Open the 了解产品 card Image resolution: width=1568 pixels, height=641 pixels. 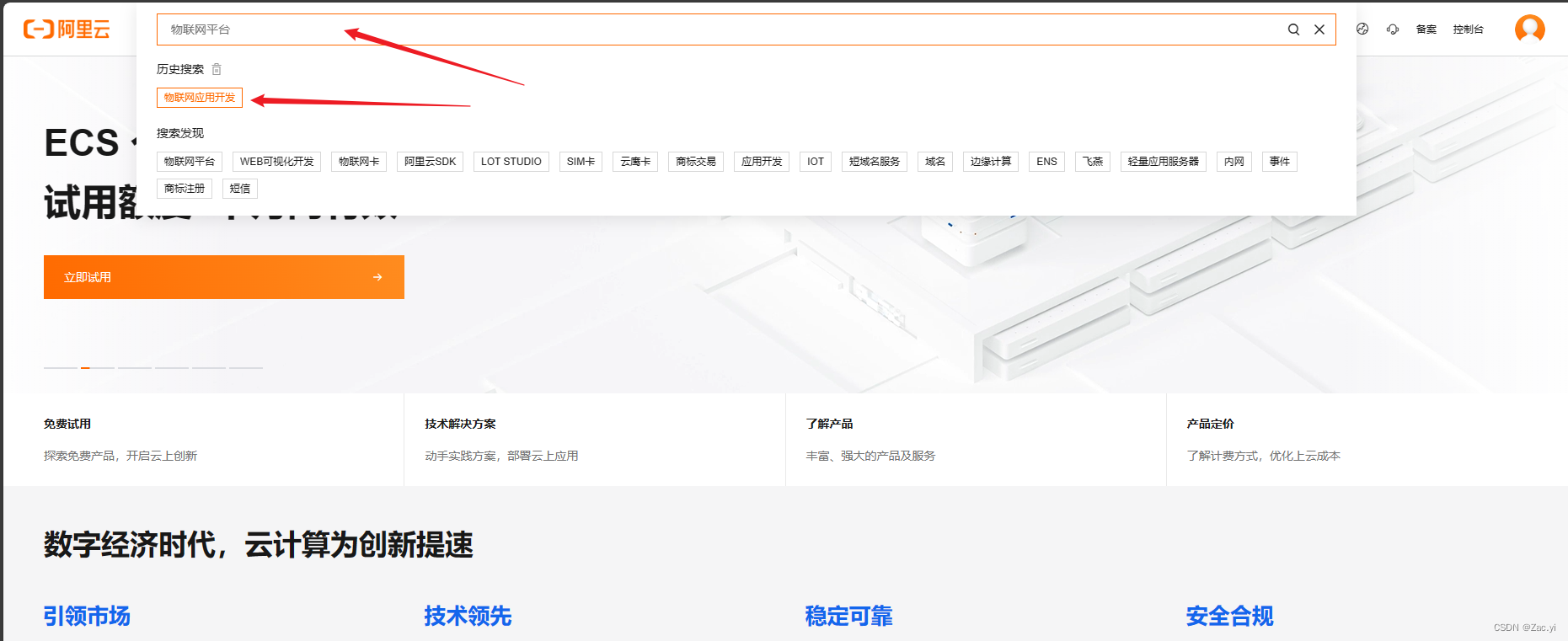pos(976,440)
